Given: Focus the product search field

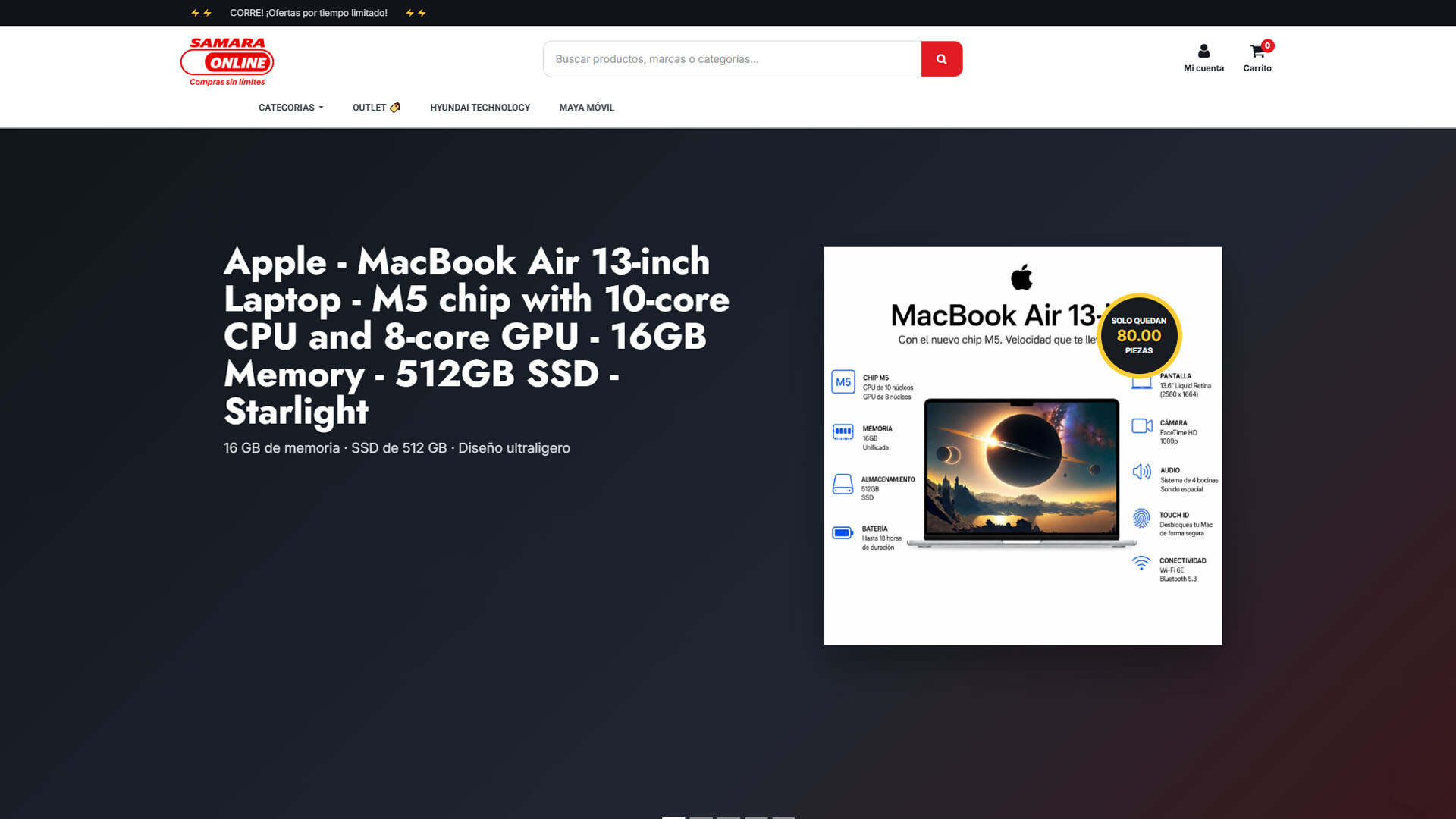Looking at the screenshot, I should (732, 59).
